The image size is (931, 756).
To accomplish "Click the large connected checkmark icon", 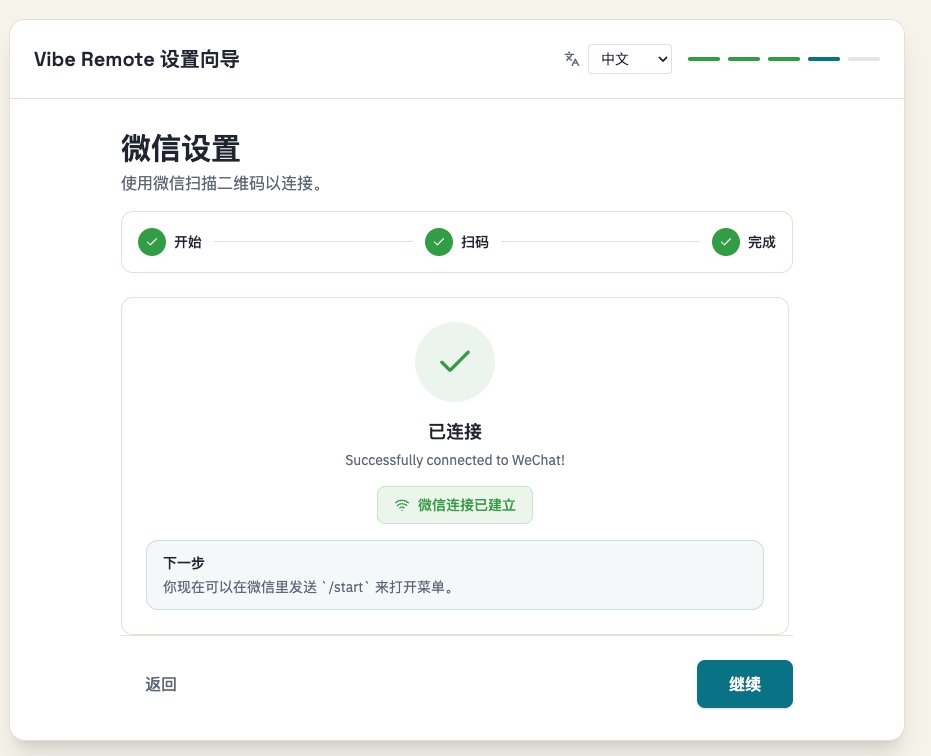I will [x=455, y=362].
